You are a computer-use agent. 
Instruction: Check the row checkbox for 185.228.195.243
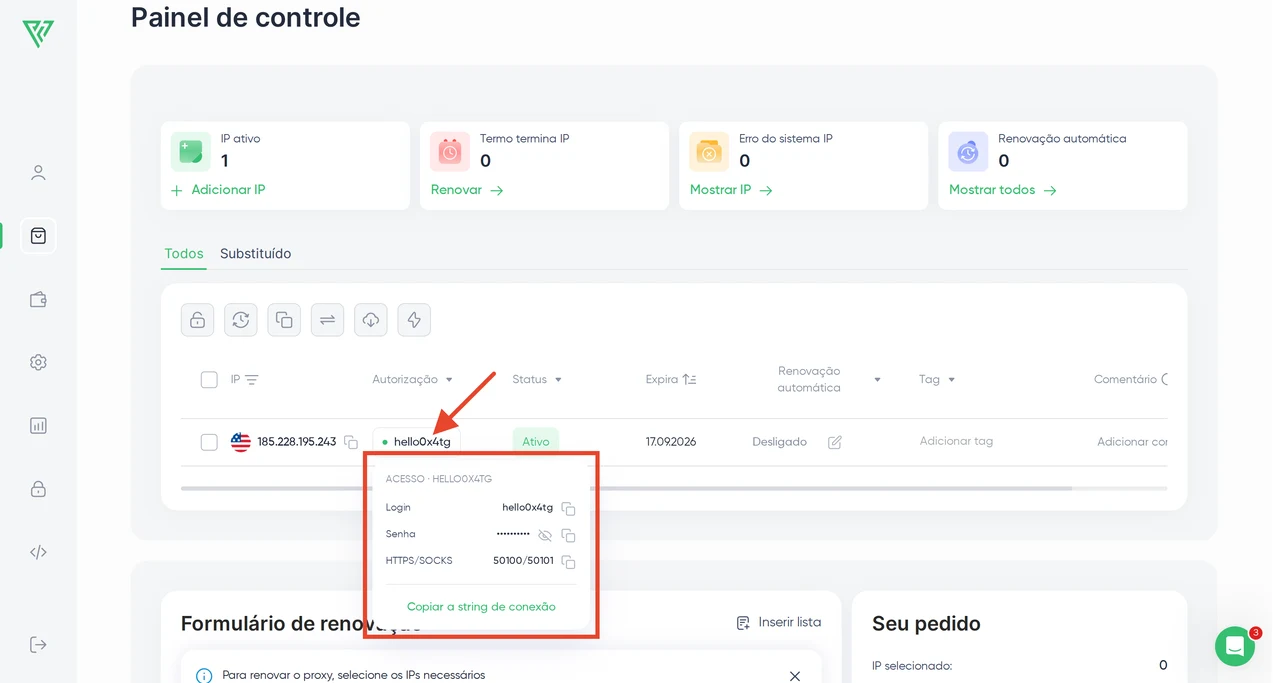pos(209,442)
